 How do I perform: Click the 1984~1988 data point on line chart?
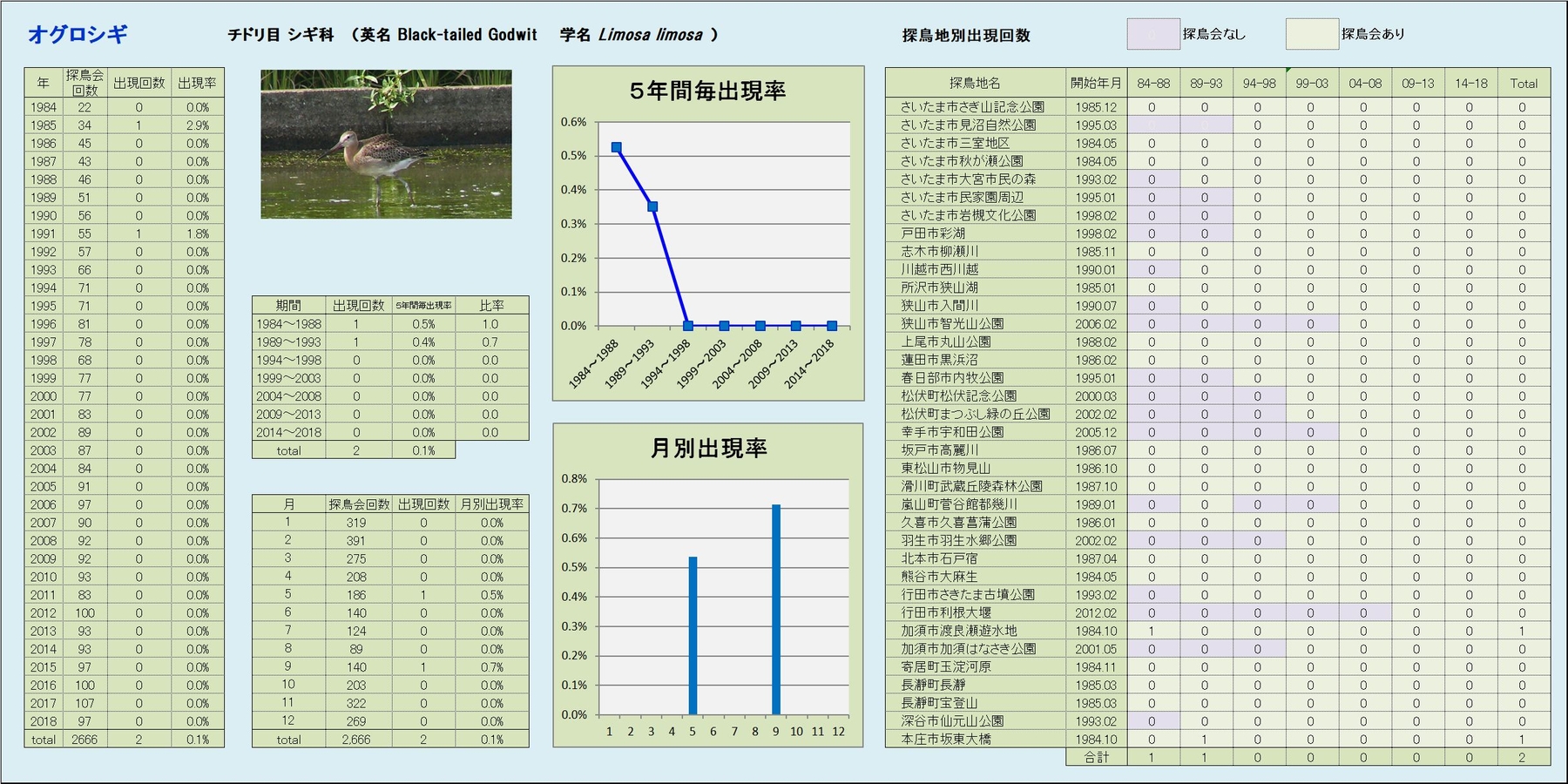(617, 147)
